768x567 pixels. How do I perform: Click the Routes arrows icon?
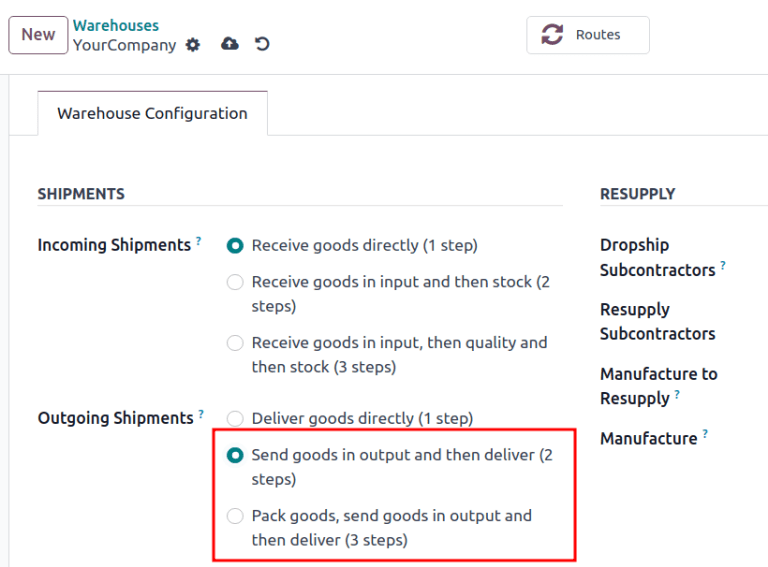pos(552,35)
